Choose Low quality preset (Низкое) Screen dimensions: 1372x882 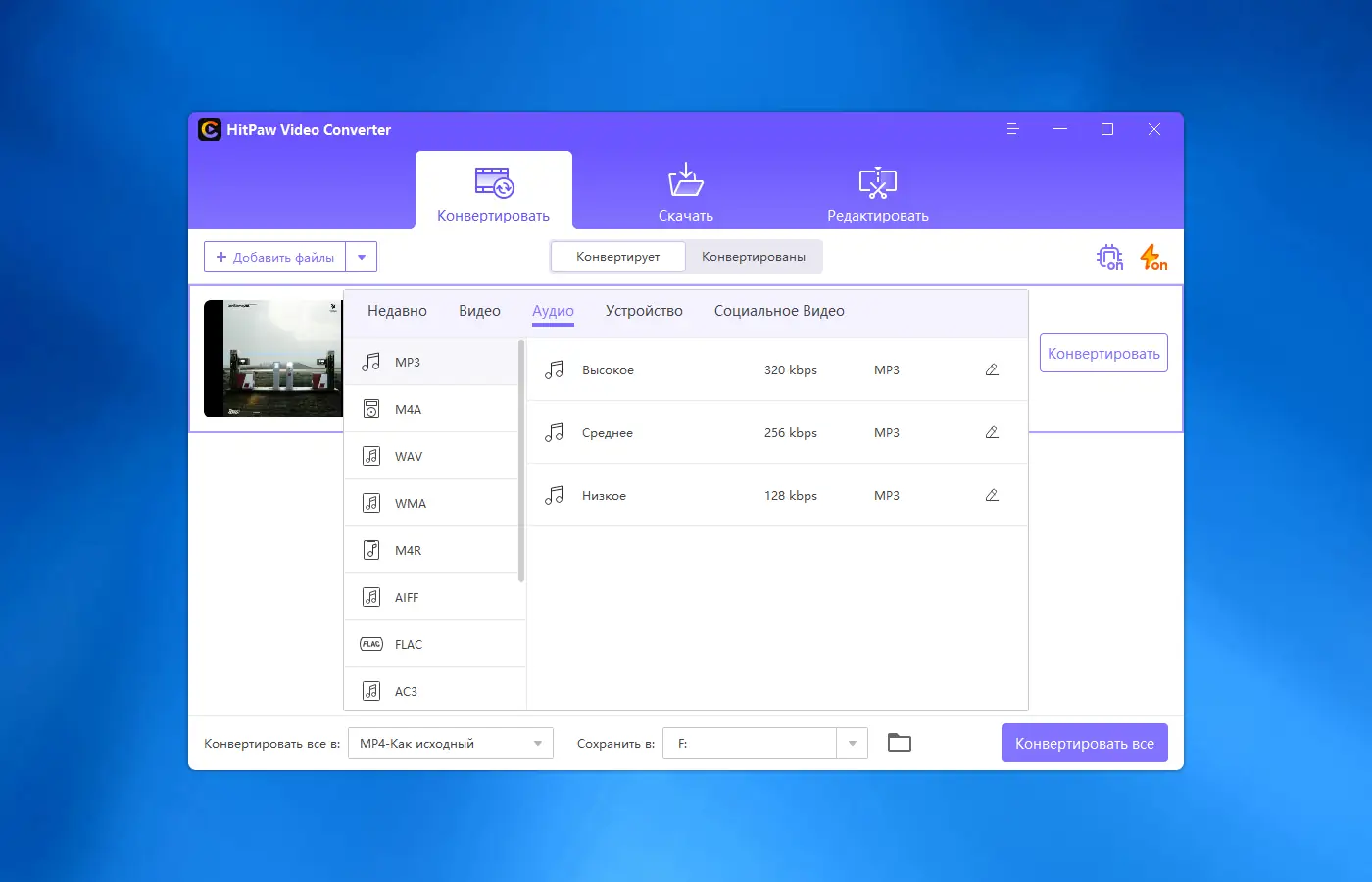point(604,495)
